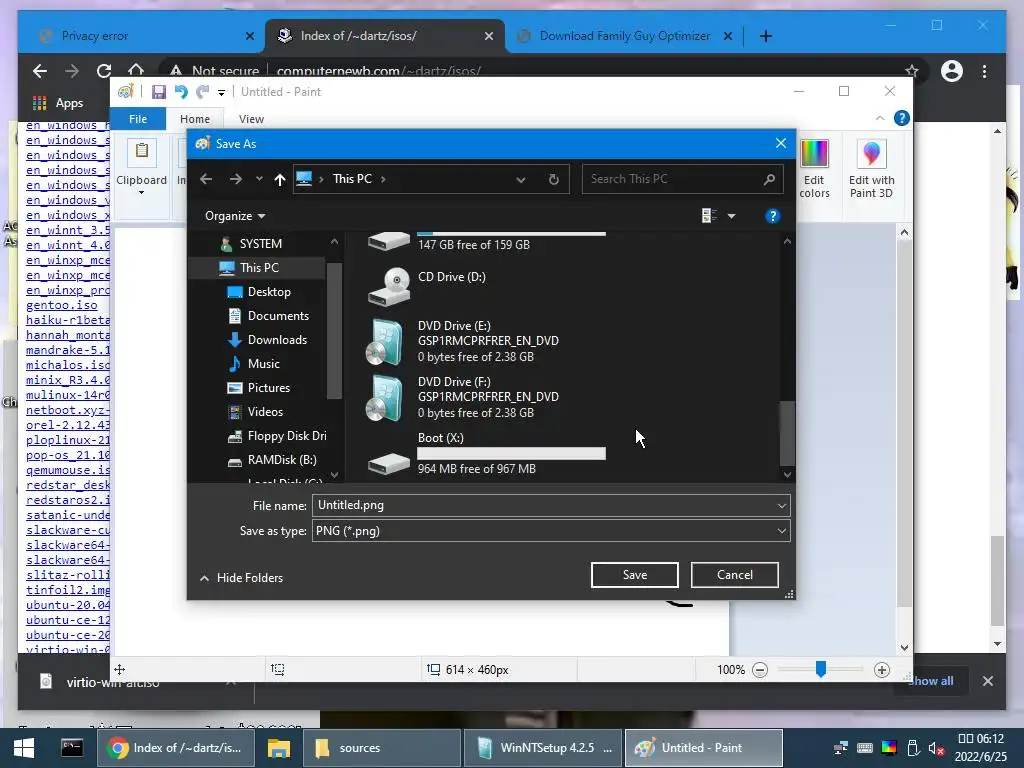Bookmark the page with the star icon
Viewport: 1024px width, 768px height.
(x=912, y=71)
